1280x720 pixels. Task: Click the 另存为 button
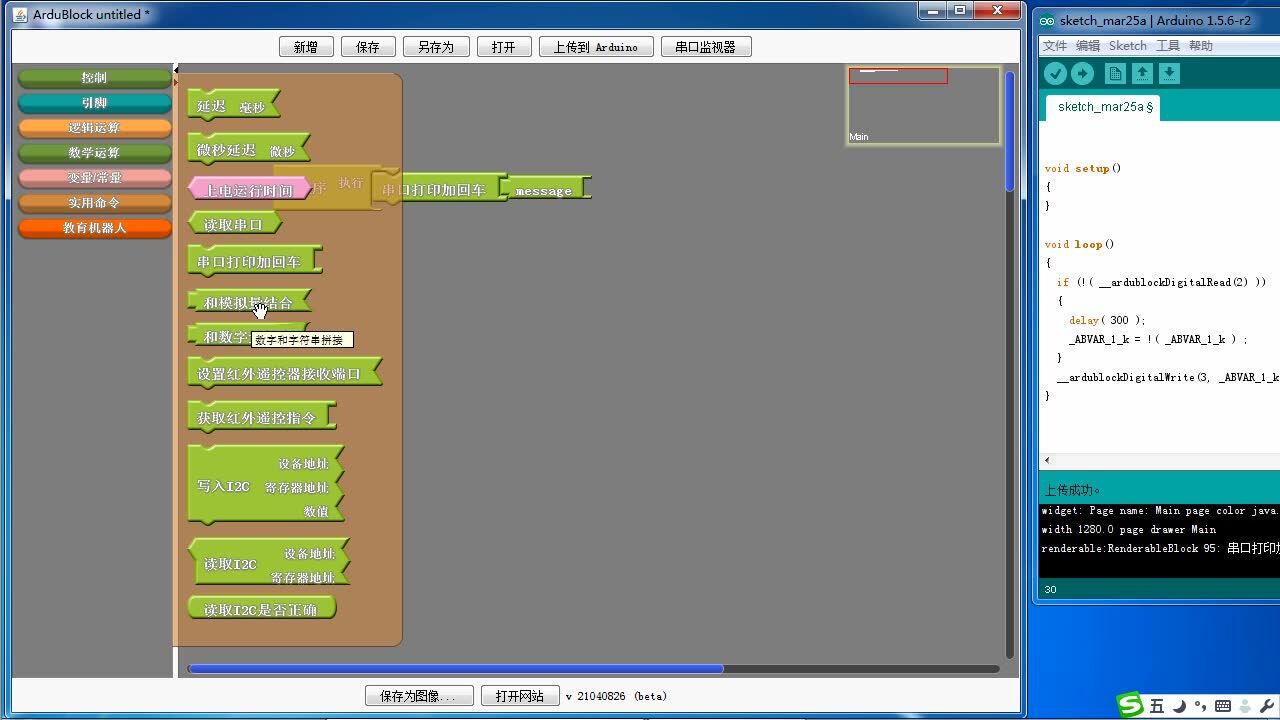[x=436, y=47]
